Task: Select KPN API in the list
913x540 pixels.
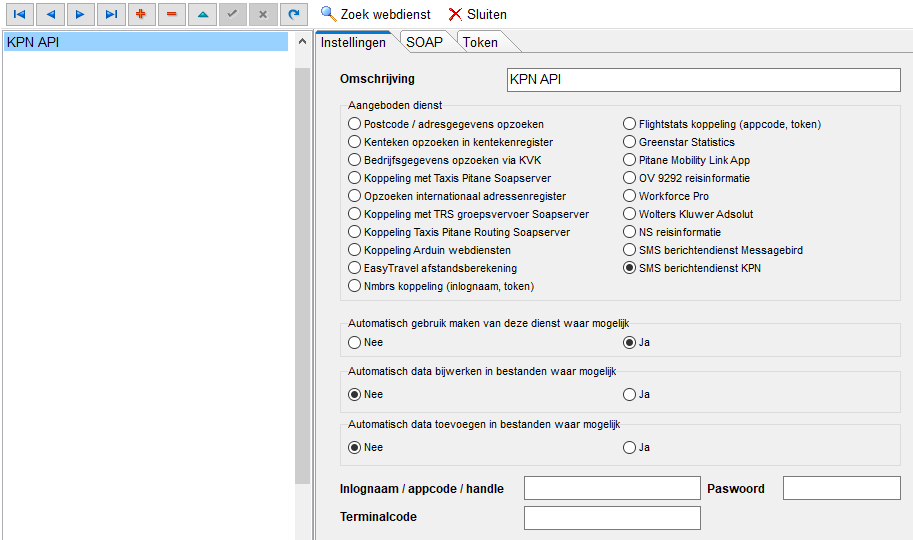Action: (x=146, y=42)
